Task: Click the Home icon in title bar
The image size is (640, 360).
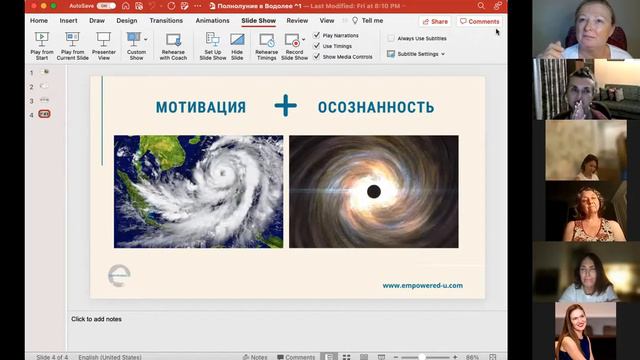Action: click(126, 6)
